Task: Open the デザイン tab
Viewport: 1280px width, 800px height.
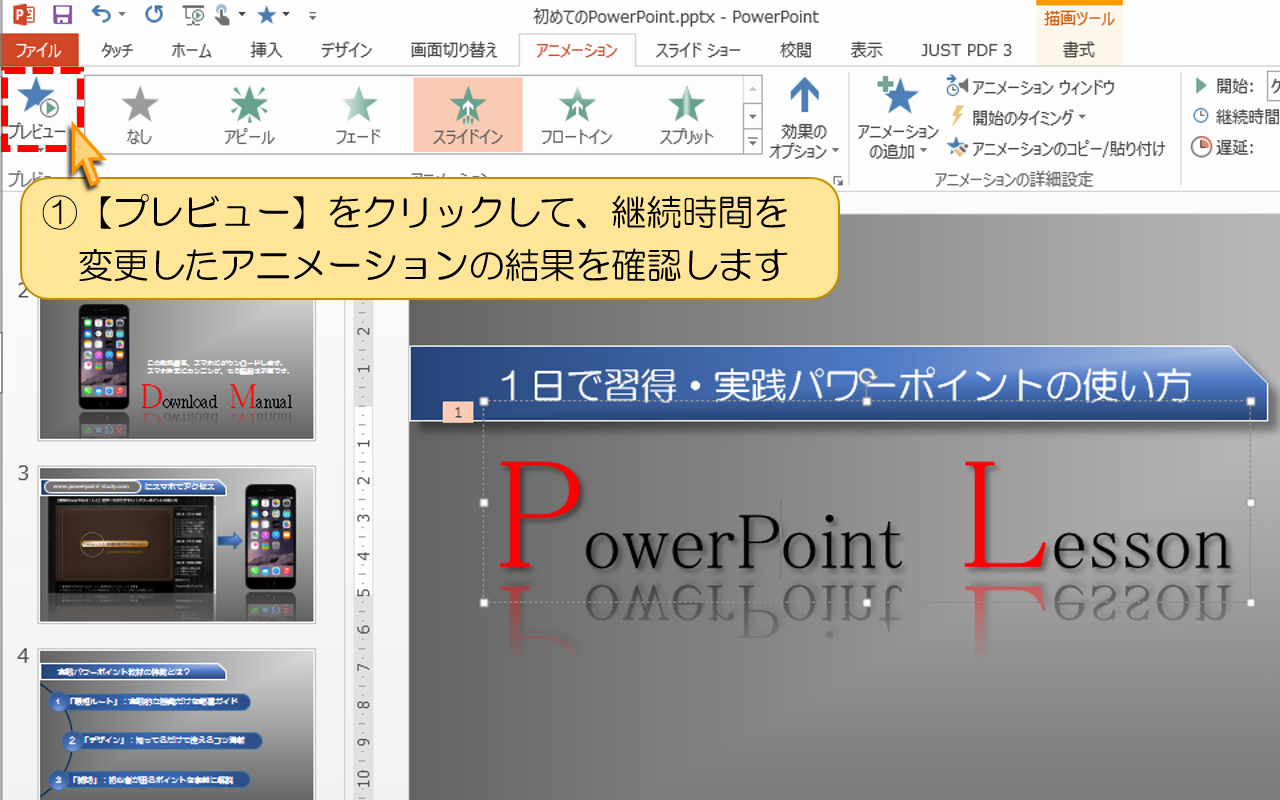Action: coord(346,50)
